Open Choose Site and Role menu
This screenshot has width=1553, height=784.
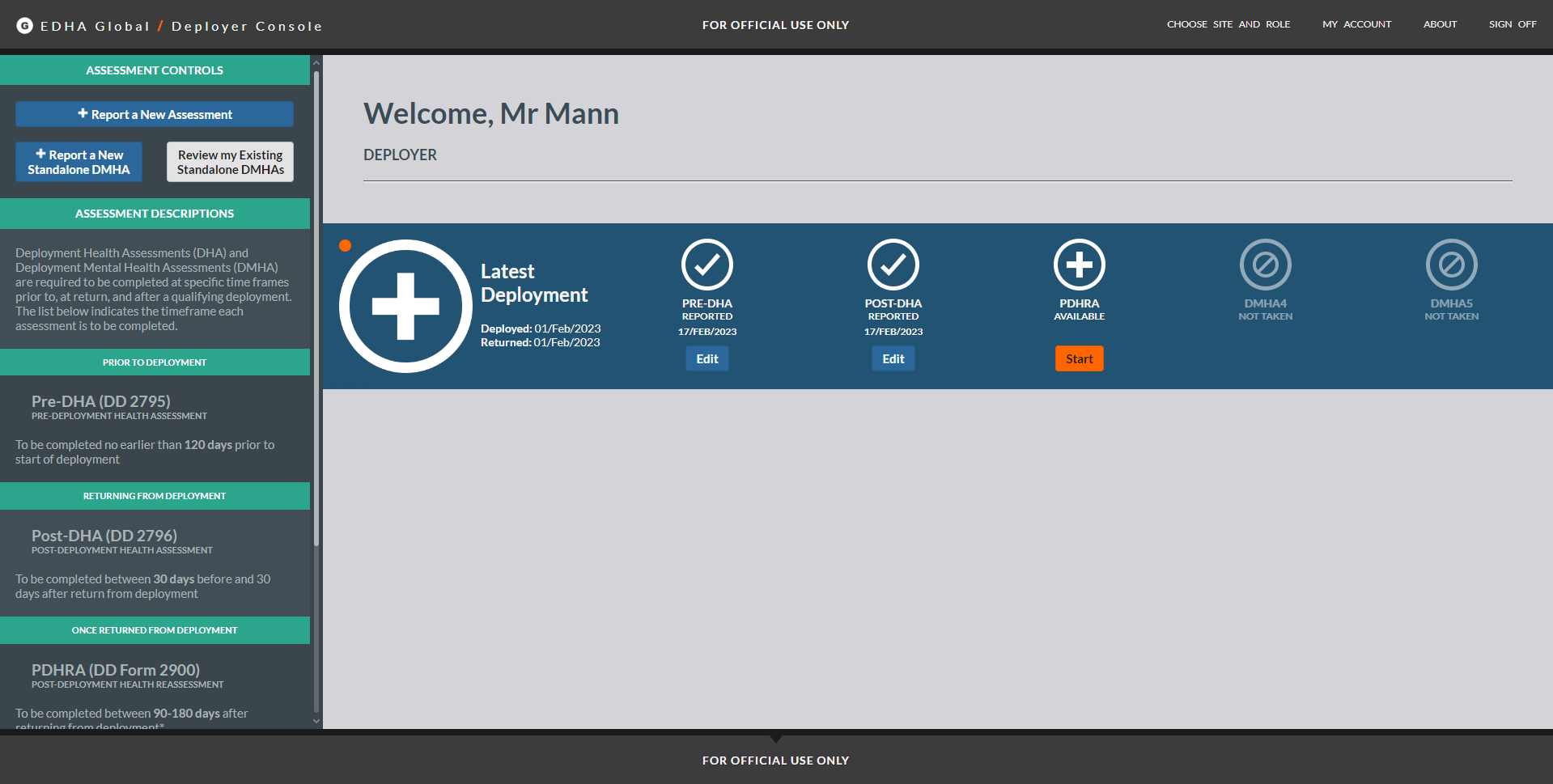pos(1228,24)
